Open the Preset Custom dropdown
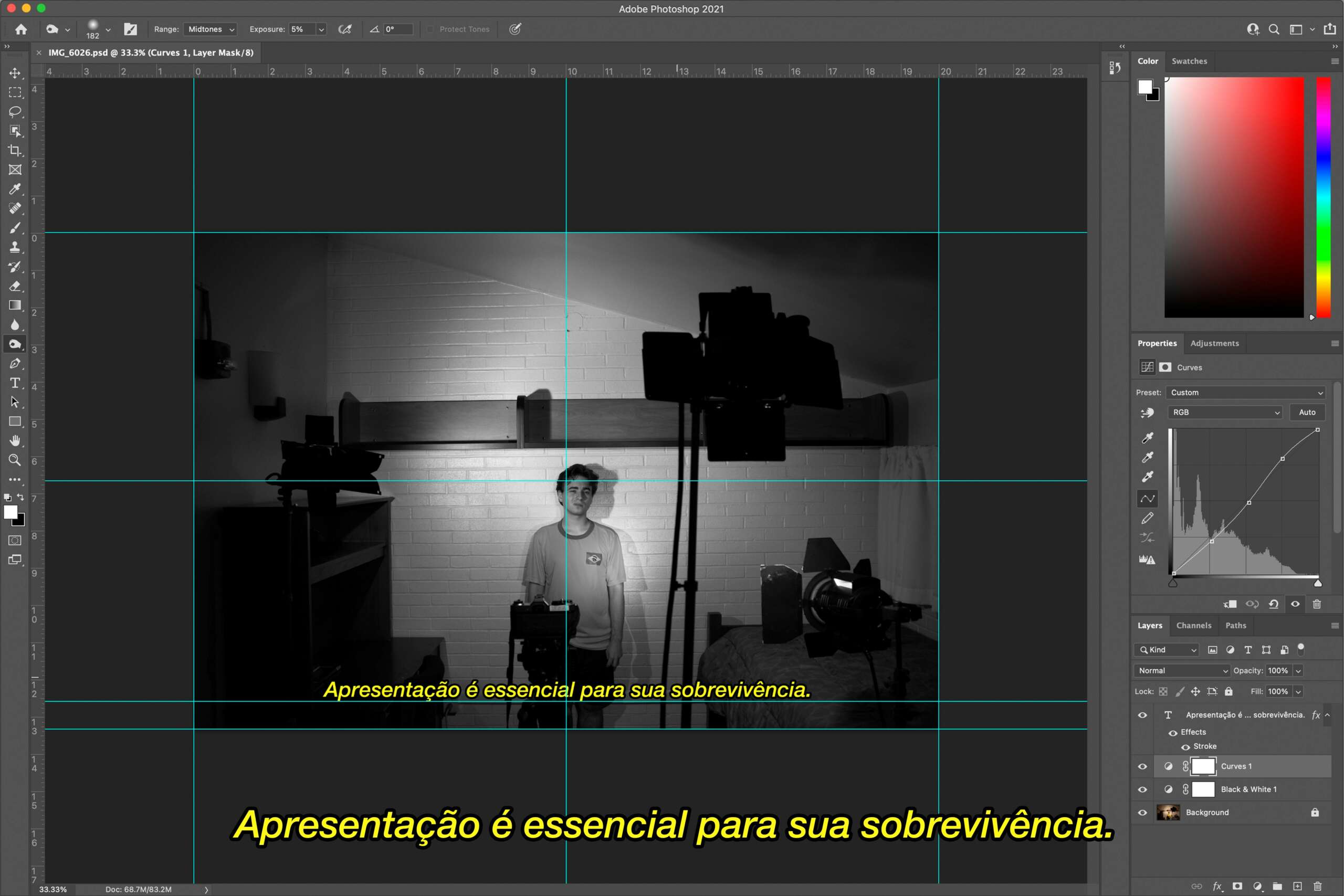 point(1246,393)
